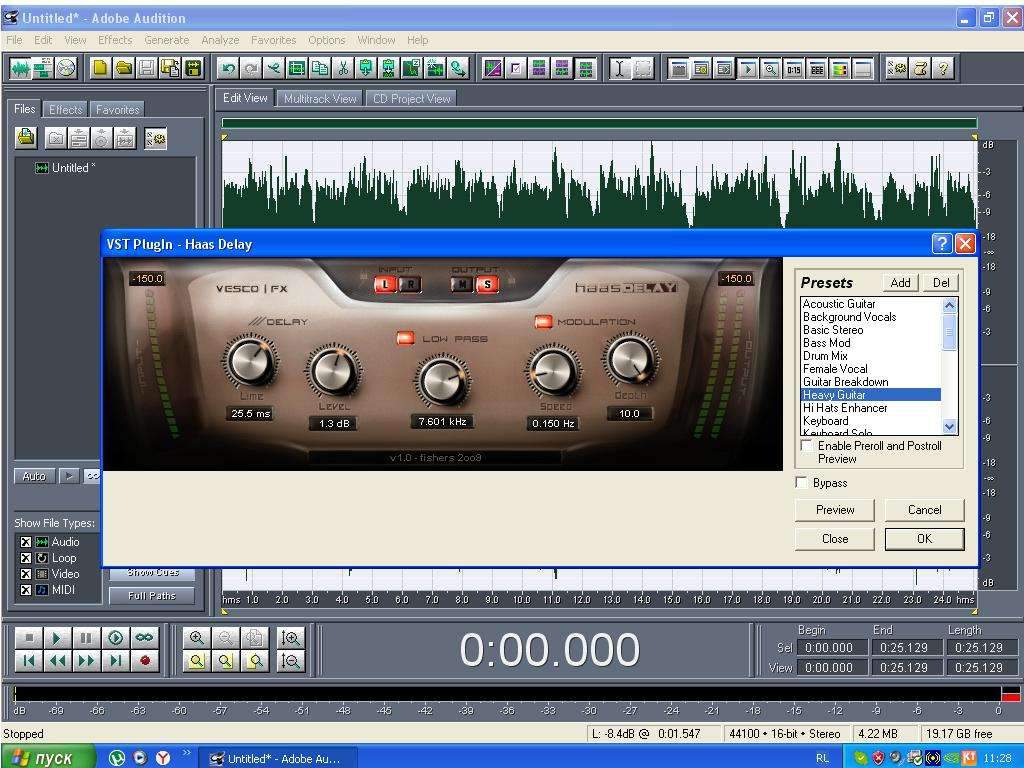
Task: Click the Zoom In Horizontally icon
Action: coord(197,637)
